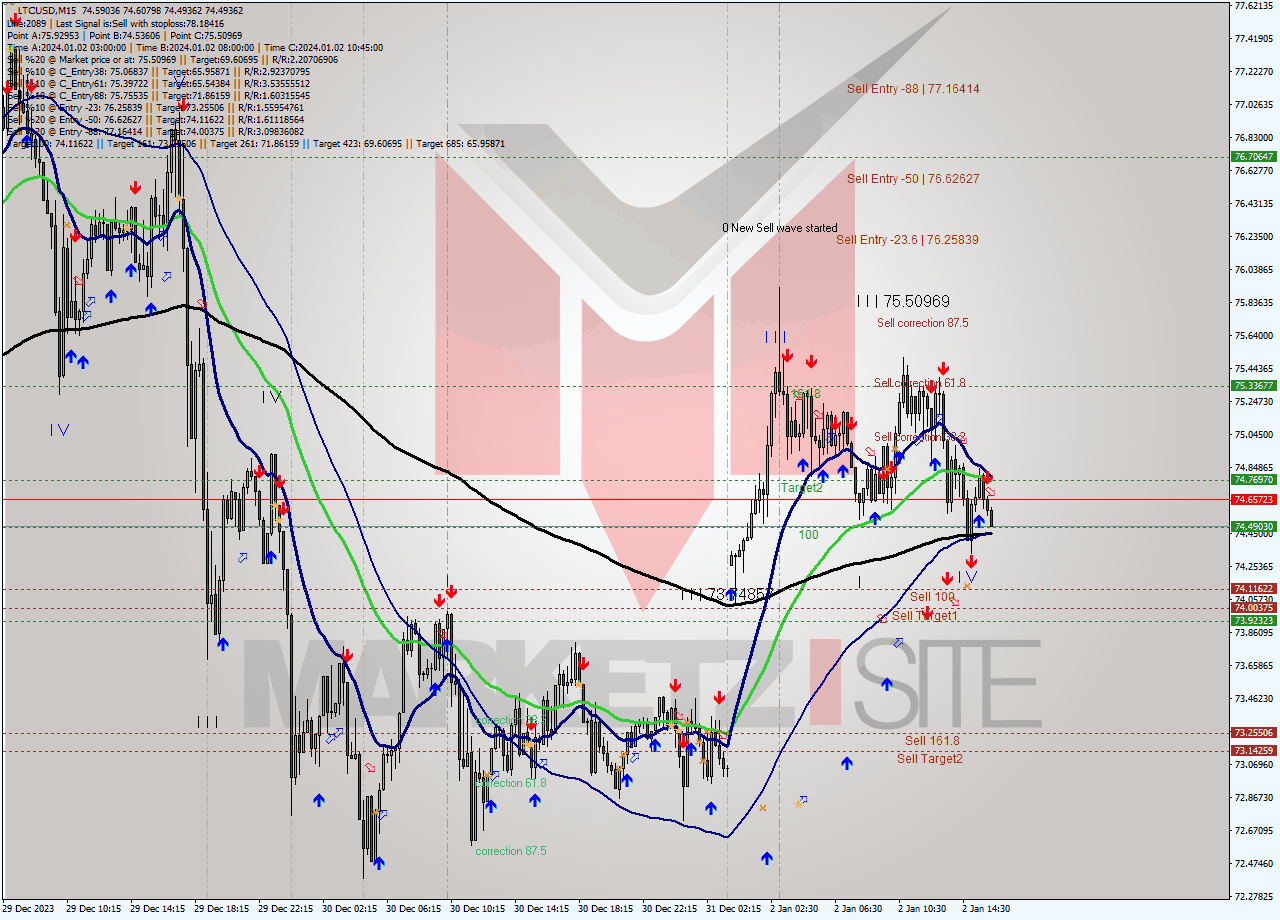Select the 'Sell Entry -50 | 76.62627' label
The width and height of the screenshot is (1280, 920).
pos(913,179)
